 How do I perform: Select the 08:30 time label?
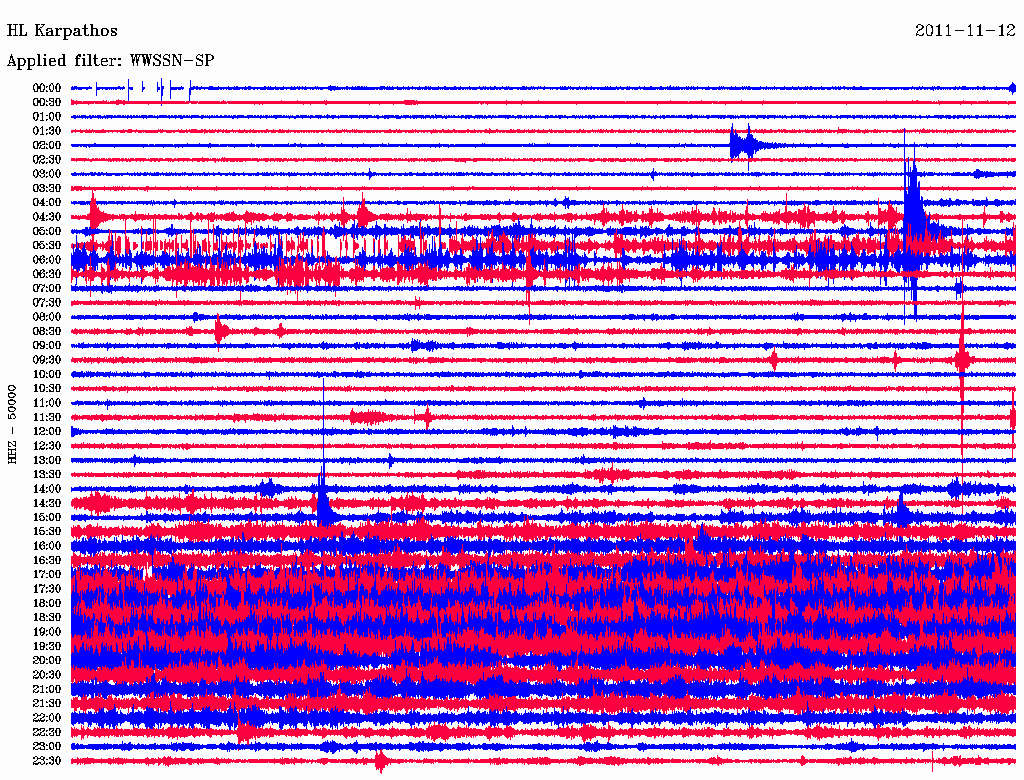pos(47,331)
